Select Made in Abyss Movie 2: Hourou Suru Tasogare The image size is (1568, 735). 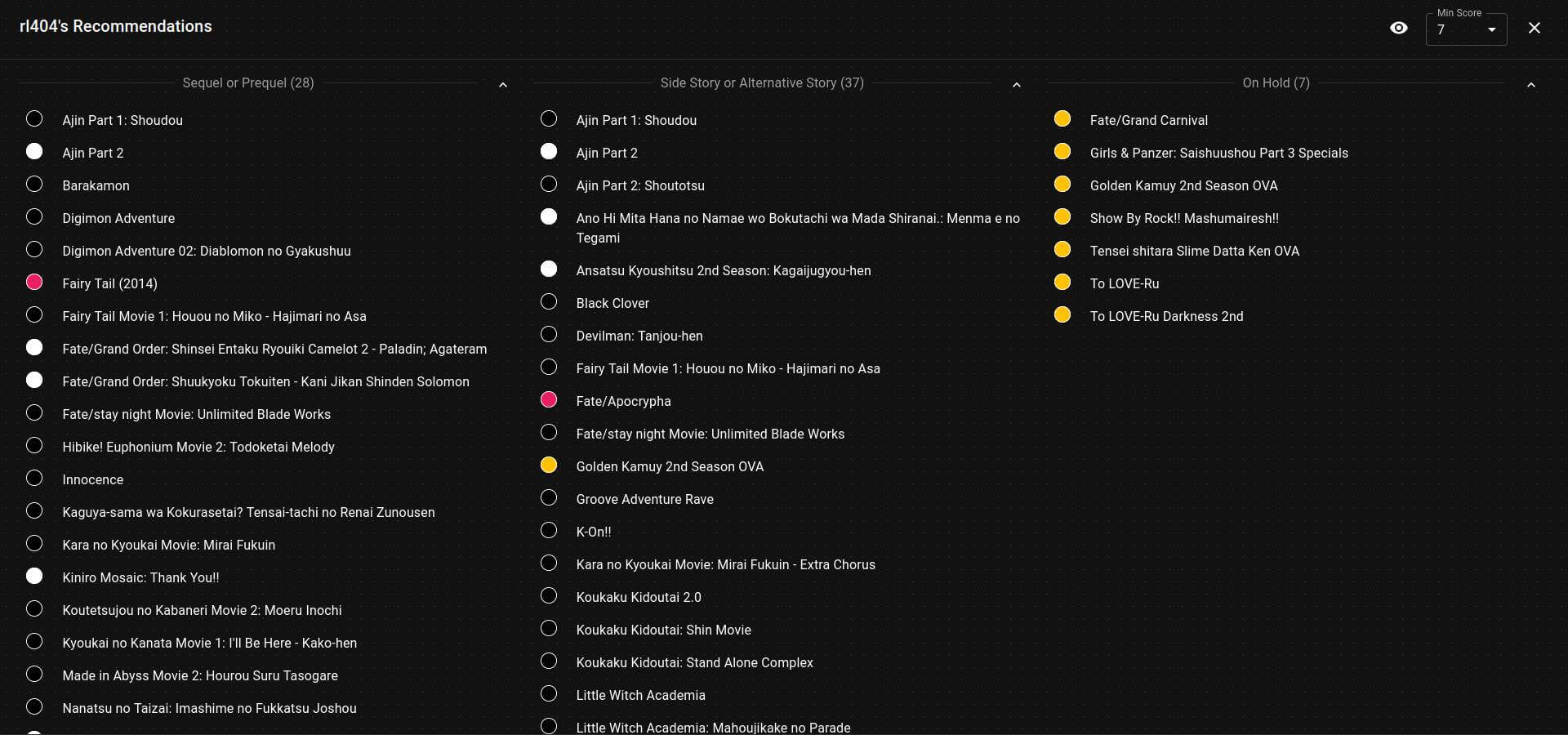pos(200,675)
